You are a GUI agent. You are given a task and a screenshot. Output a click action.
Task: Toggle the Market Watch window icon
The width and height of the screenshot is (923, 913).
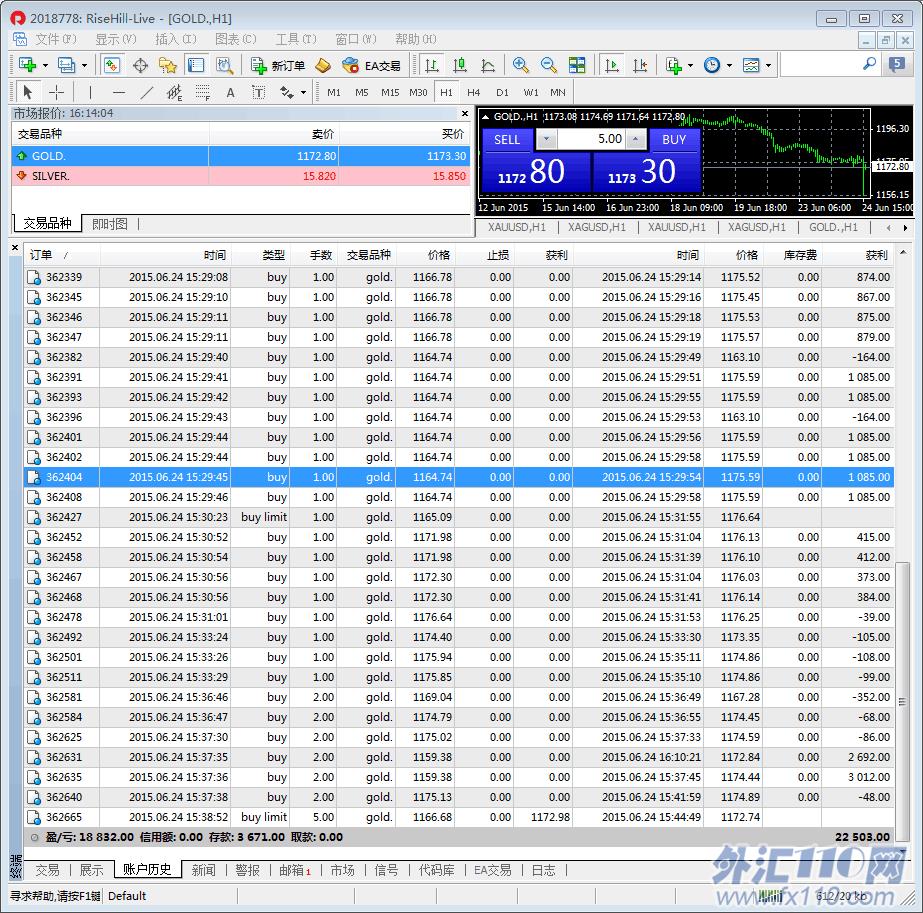coord(112,65)
